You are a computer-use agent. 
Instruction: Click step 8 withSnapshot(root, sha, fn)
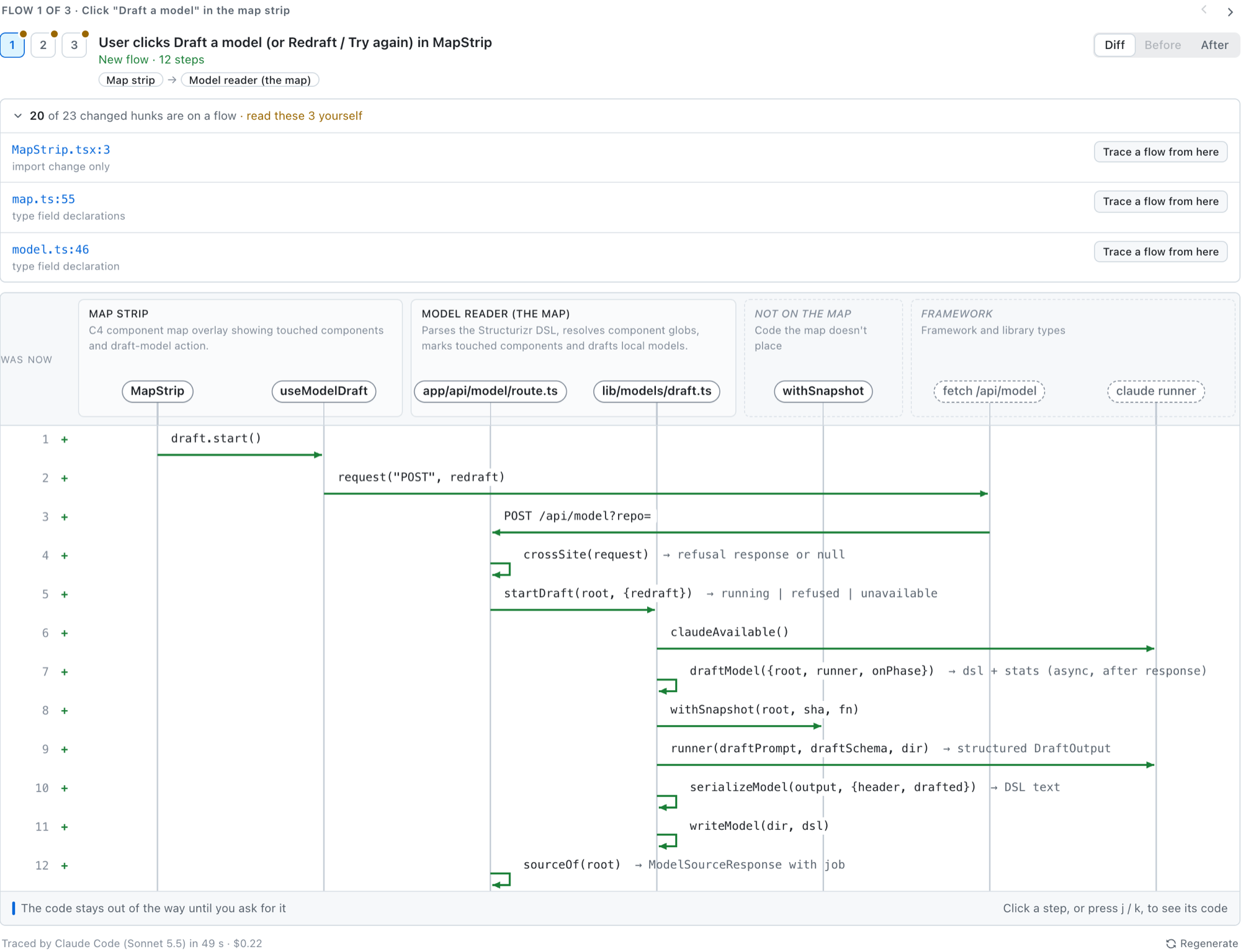(764, 710)
